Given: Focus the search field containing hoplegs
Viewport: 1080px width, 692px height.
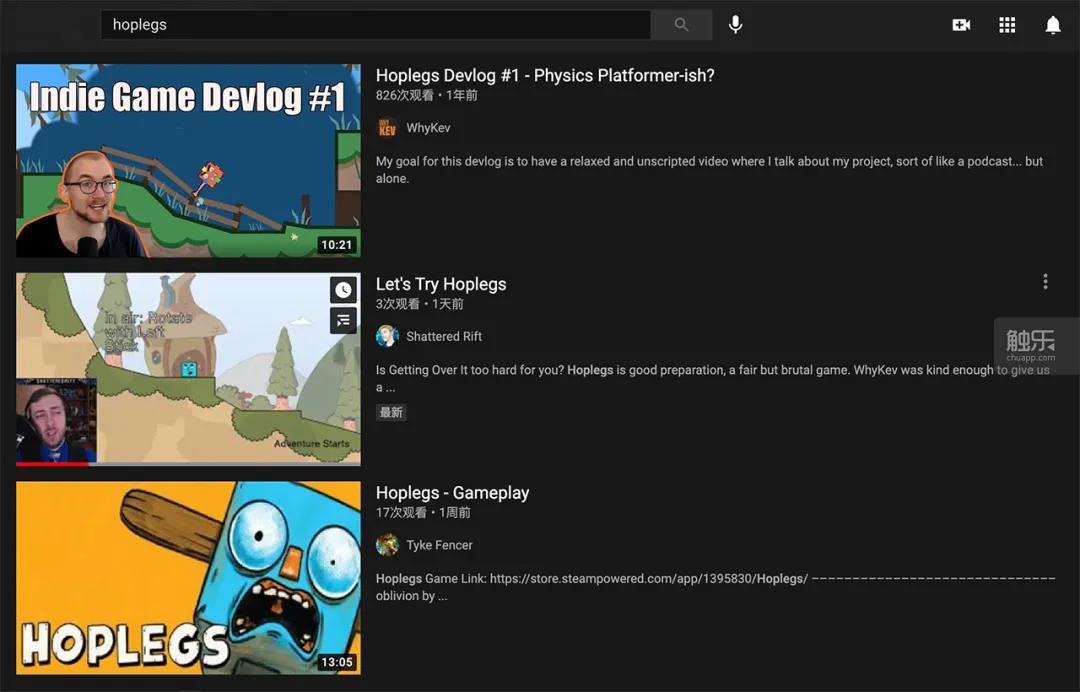Looking at the screenshot, I should (376, 25).
